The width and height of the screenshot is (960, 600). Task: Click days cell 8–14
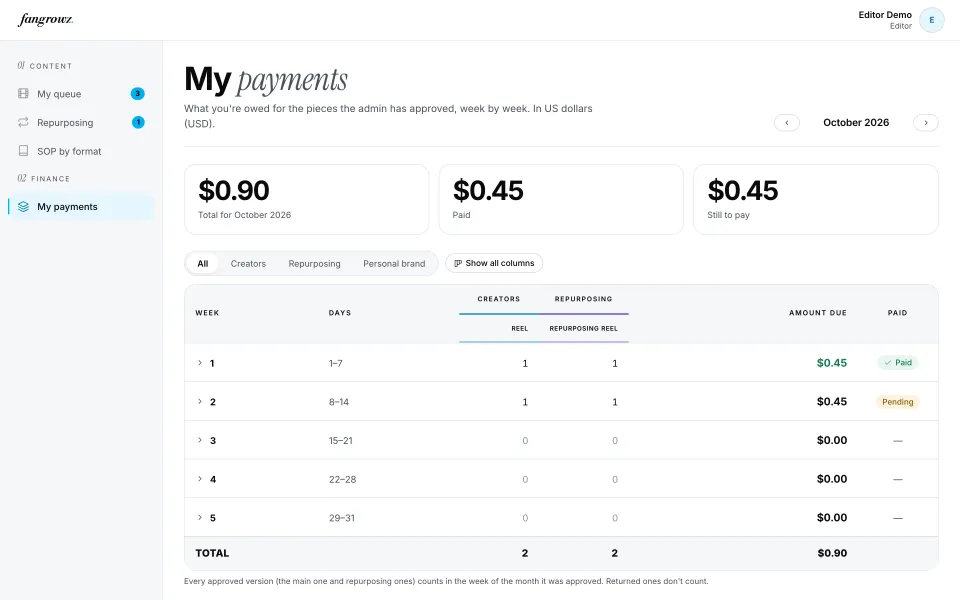[339, 402]
